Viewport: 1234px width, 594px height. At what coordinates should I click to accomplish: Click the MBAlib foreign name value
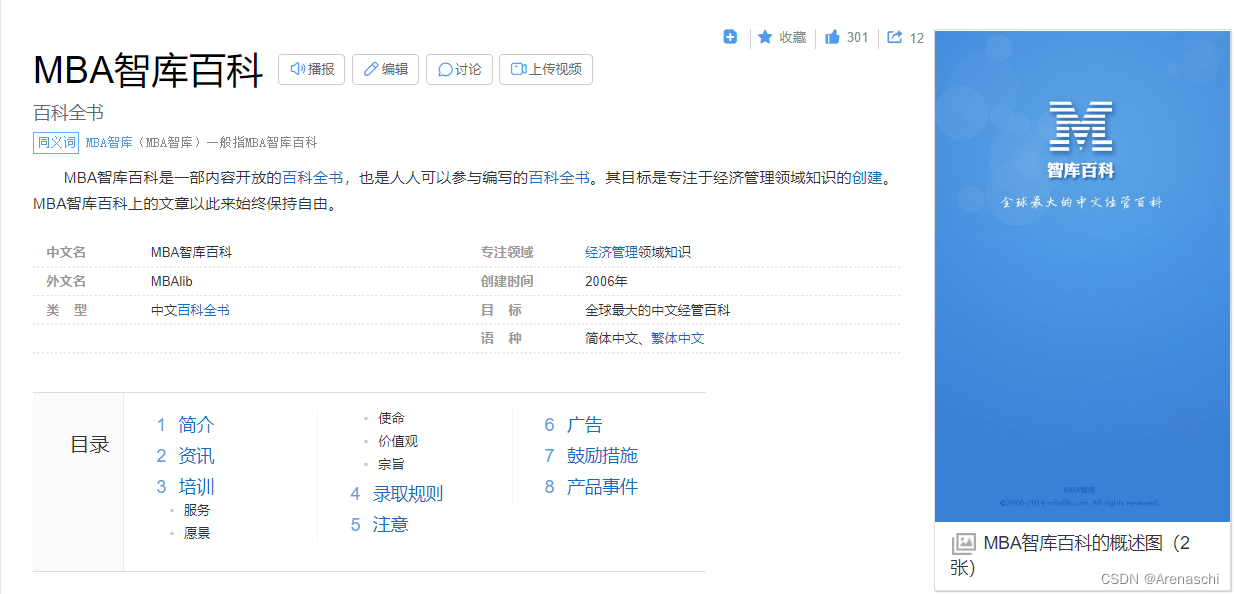coord(172,282)
